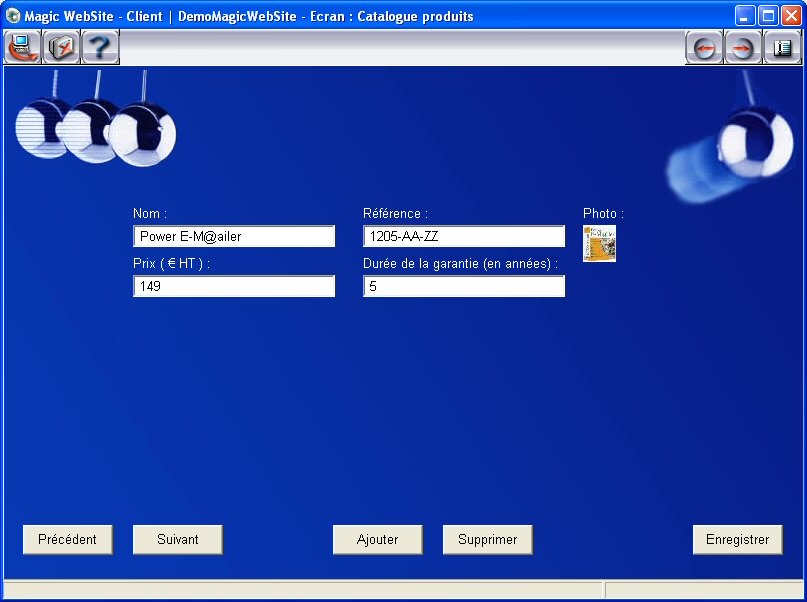Go to next record with Suivant
The height and width of the screenshot is (602, 807).
click(x=178, y=540)
